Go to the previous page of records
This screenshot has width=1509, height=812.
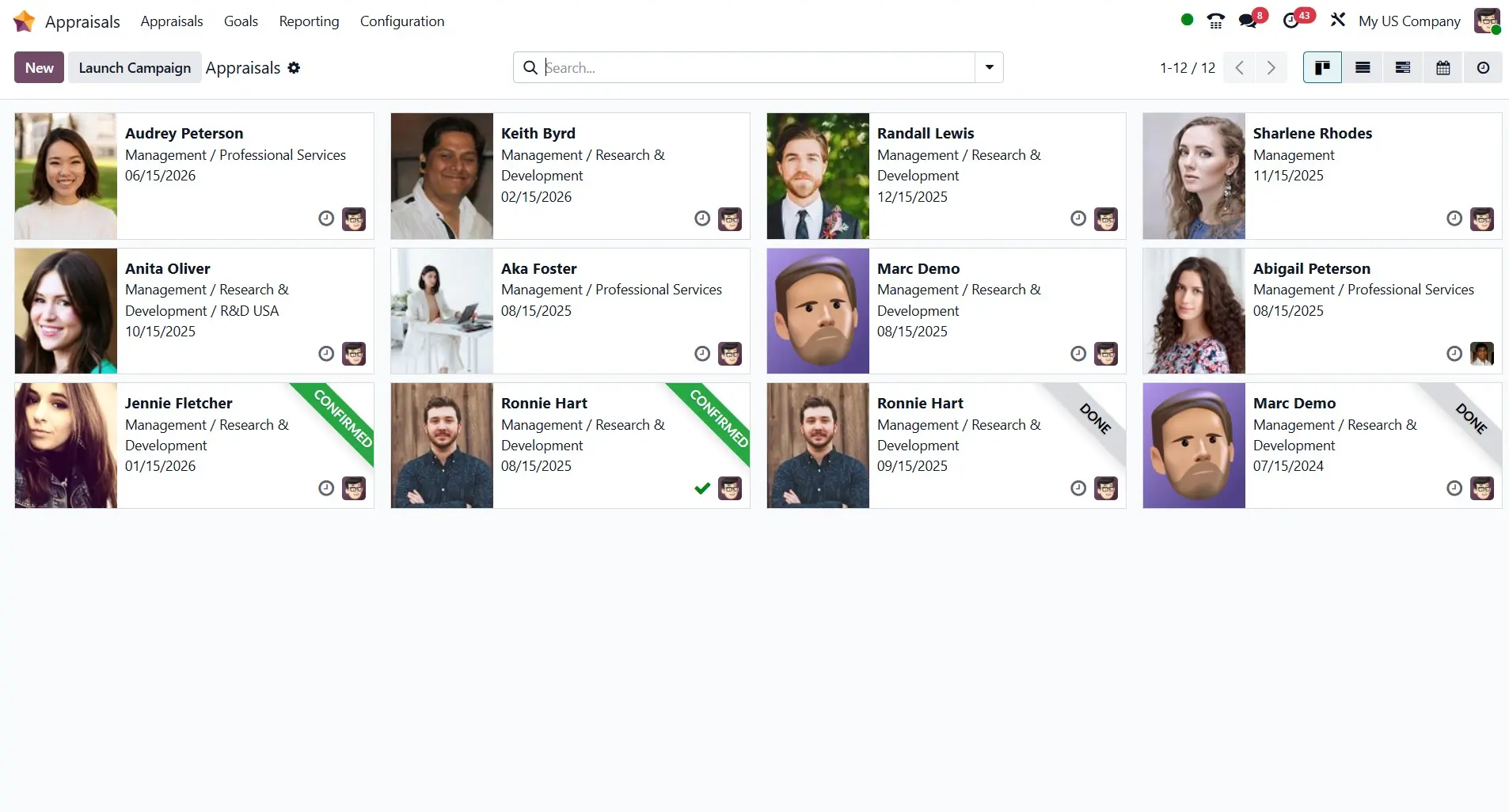[1239, 68]
